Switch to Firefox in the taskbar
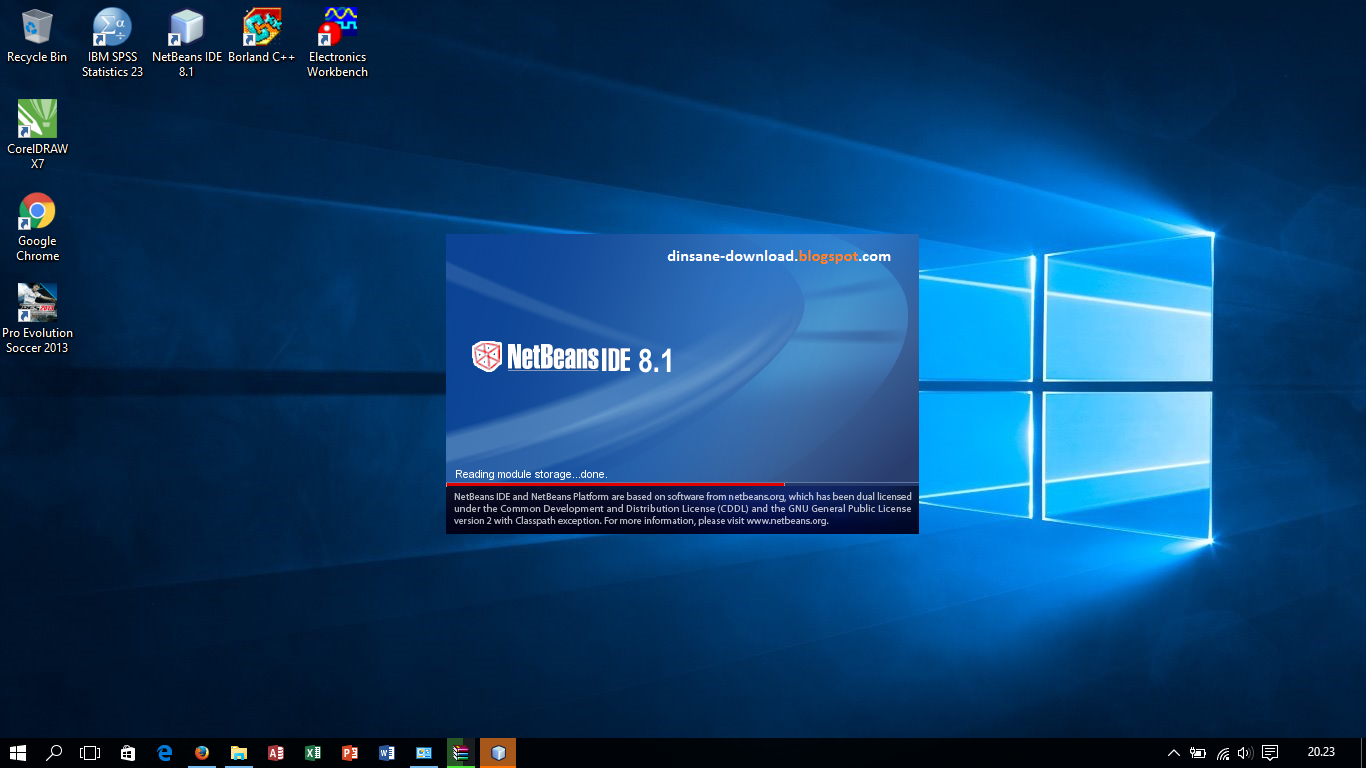The height and width of the screenshot is (768, 1366). [202, 753]
